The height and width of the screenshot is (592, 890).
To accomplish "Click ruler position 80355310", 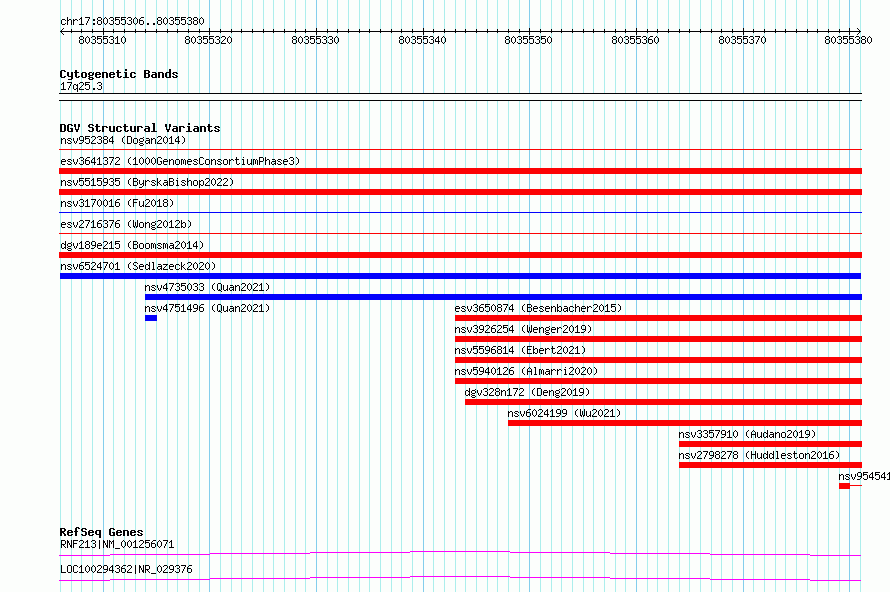I will [x=102, y=40].
